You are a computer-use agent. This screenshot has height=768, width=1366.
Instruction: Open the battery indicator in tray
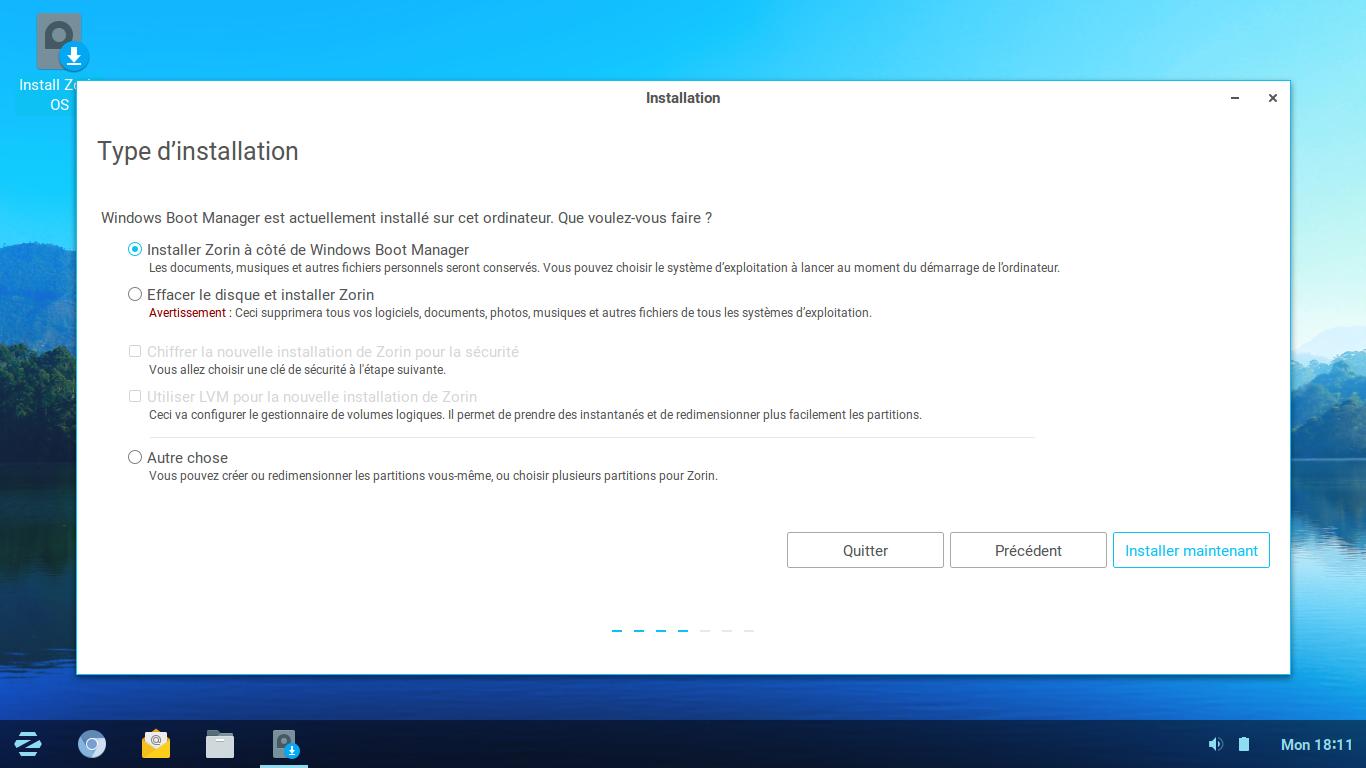pyautogui.click(x=1244, y=744)
